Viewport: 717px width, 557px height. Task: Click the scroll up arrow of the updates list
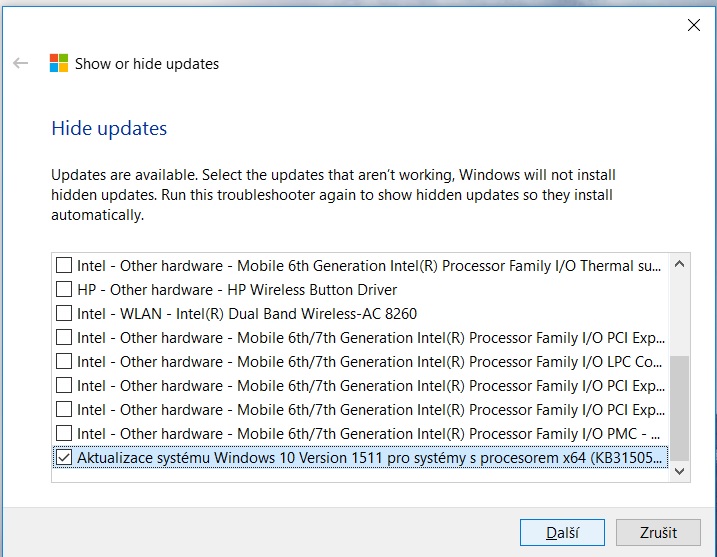(x=680, y=264)
